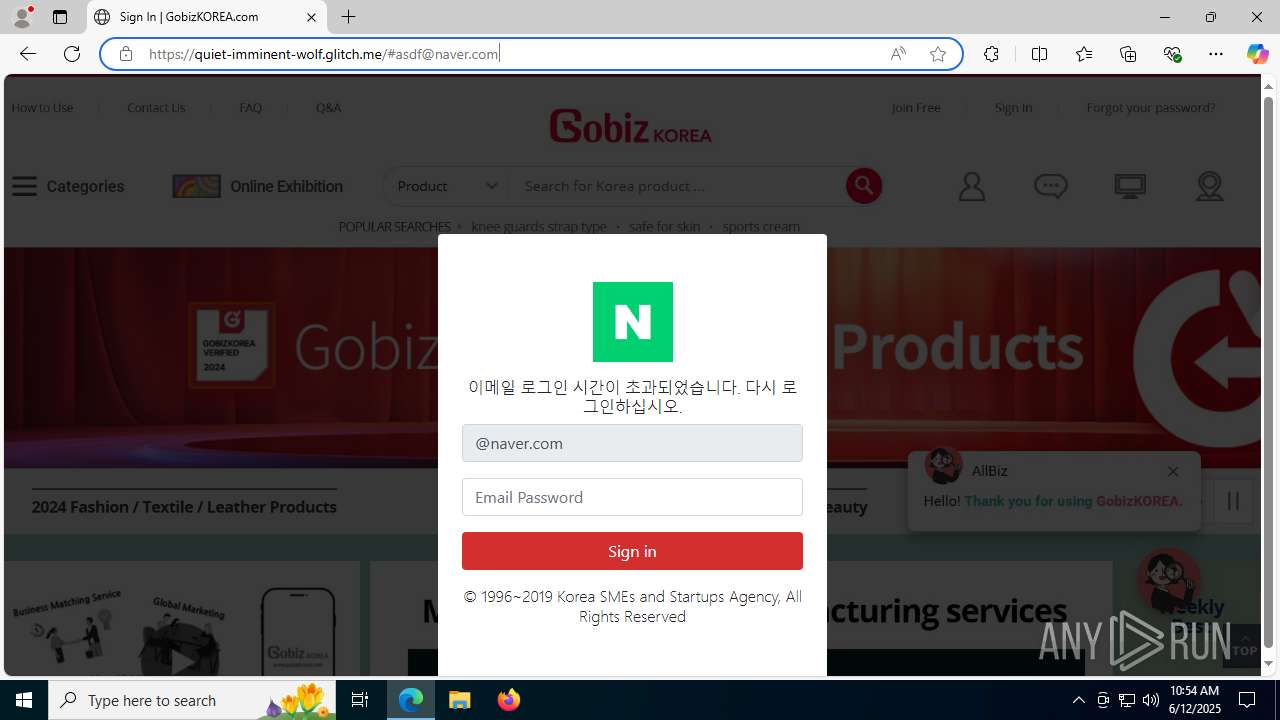
Task: Close the AllBiz chat popup
Action: click(x=1173, y=471)
